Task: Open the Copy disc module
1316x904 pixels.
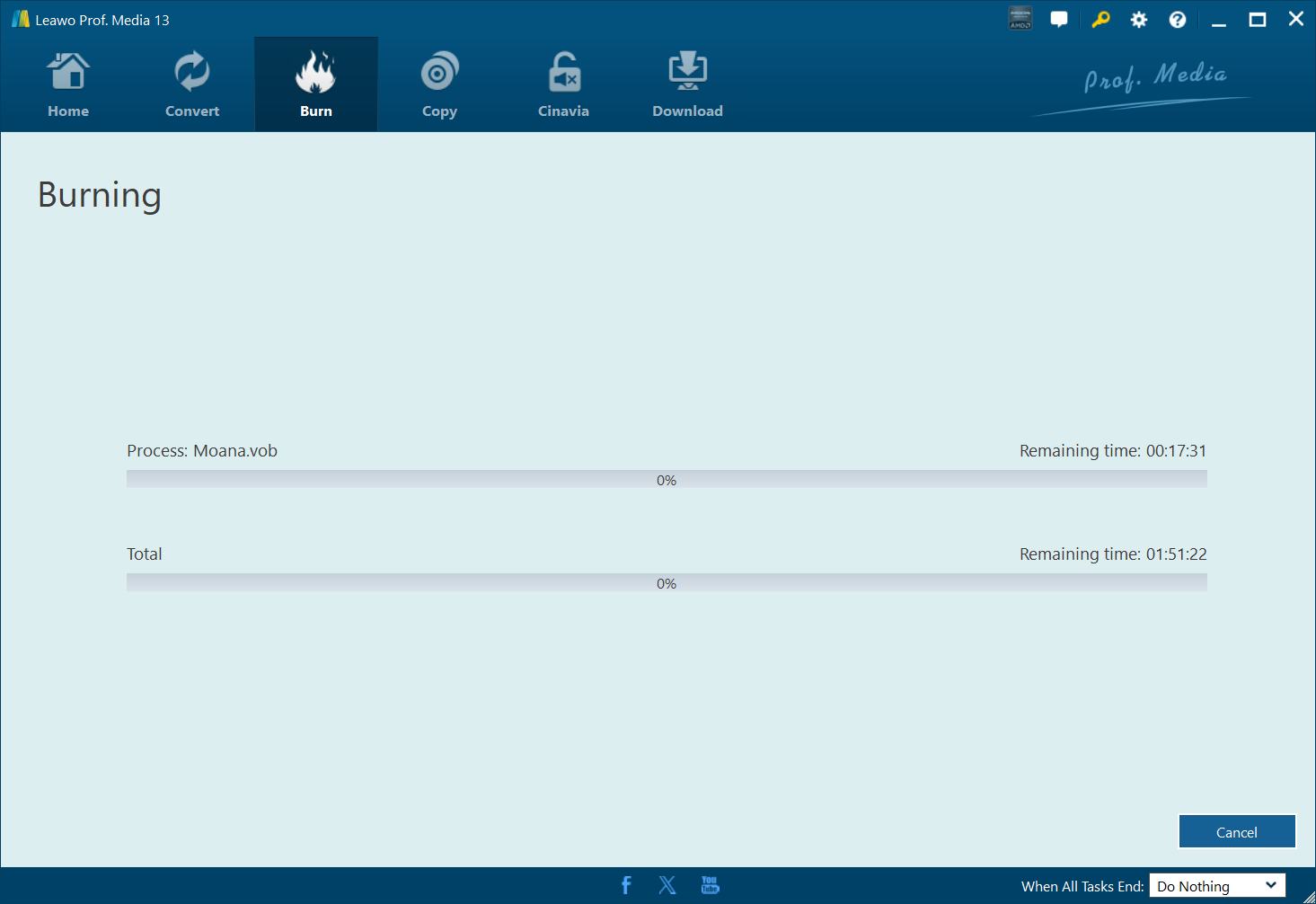Action: 439,85
